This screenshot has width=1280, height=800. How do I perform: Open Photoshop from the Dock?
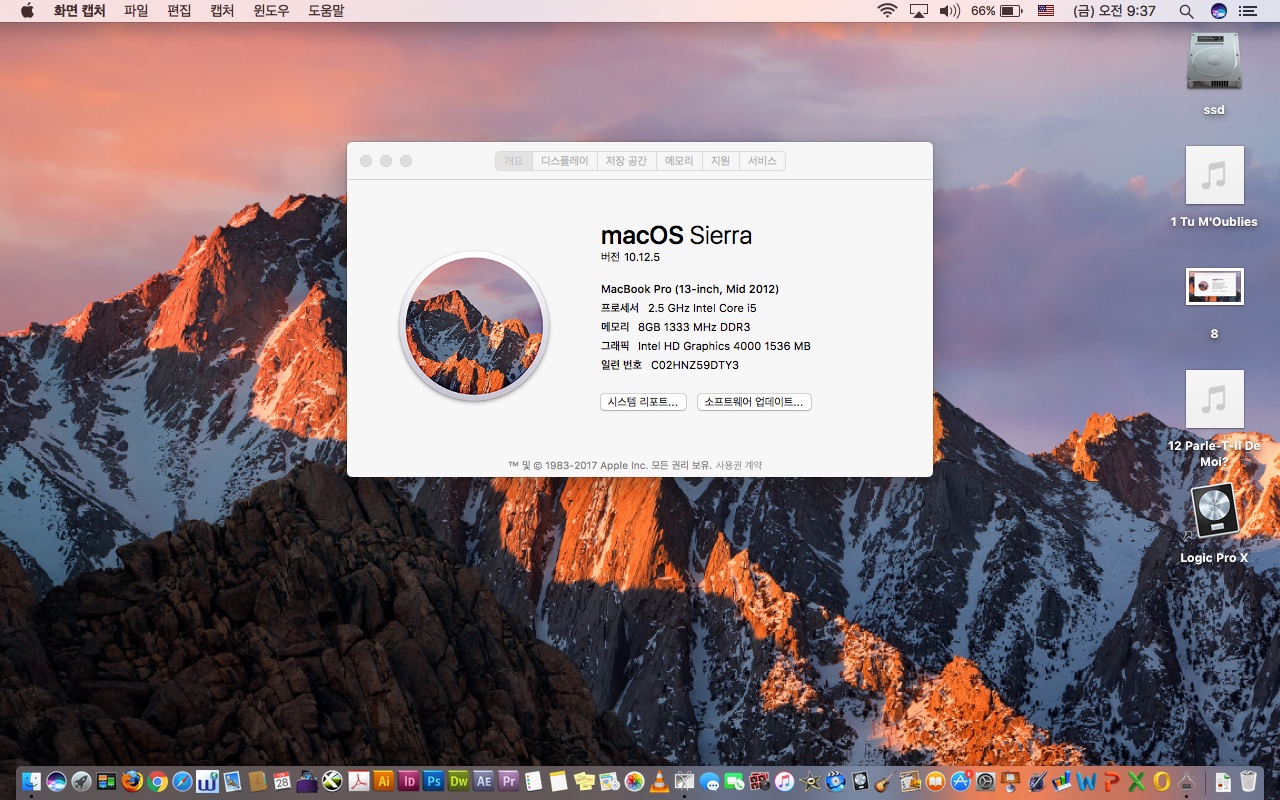click(433, 782)
